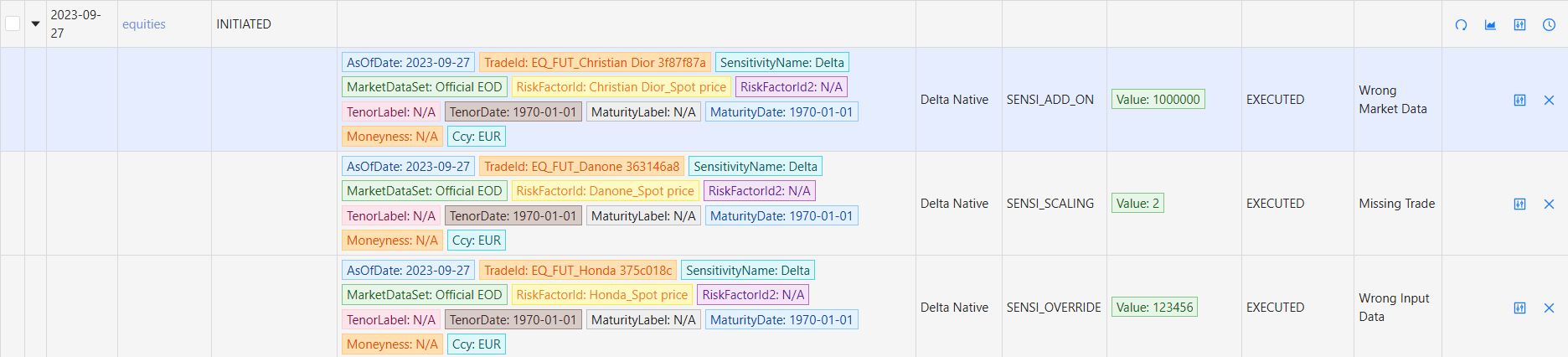Viewport: 1568px width, 357px height.
Task: Click the refresh icon in the header row
Action: [x=1461, y=24]
